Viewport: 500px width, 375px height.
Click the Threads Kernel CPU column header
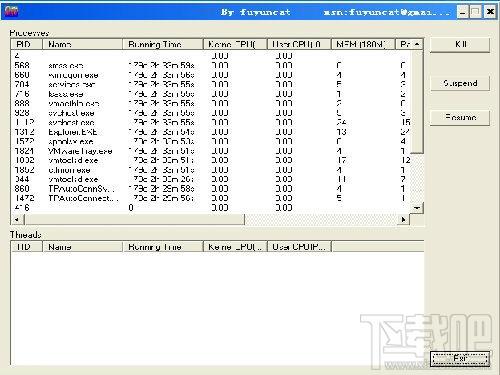(x=235, y=247)
